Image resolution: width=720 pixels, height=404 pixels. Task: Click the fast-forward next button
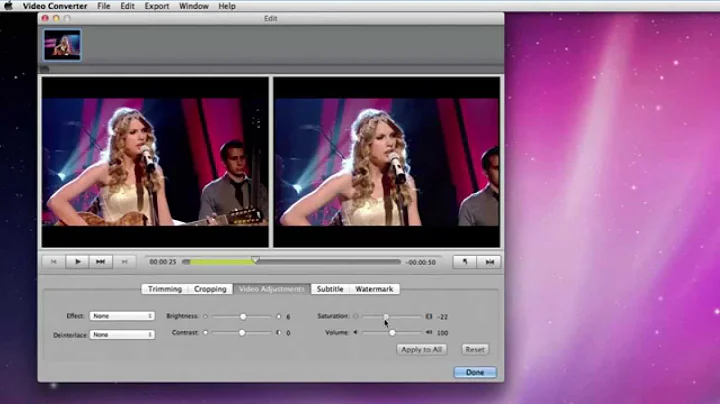(101, 262)
